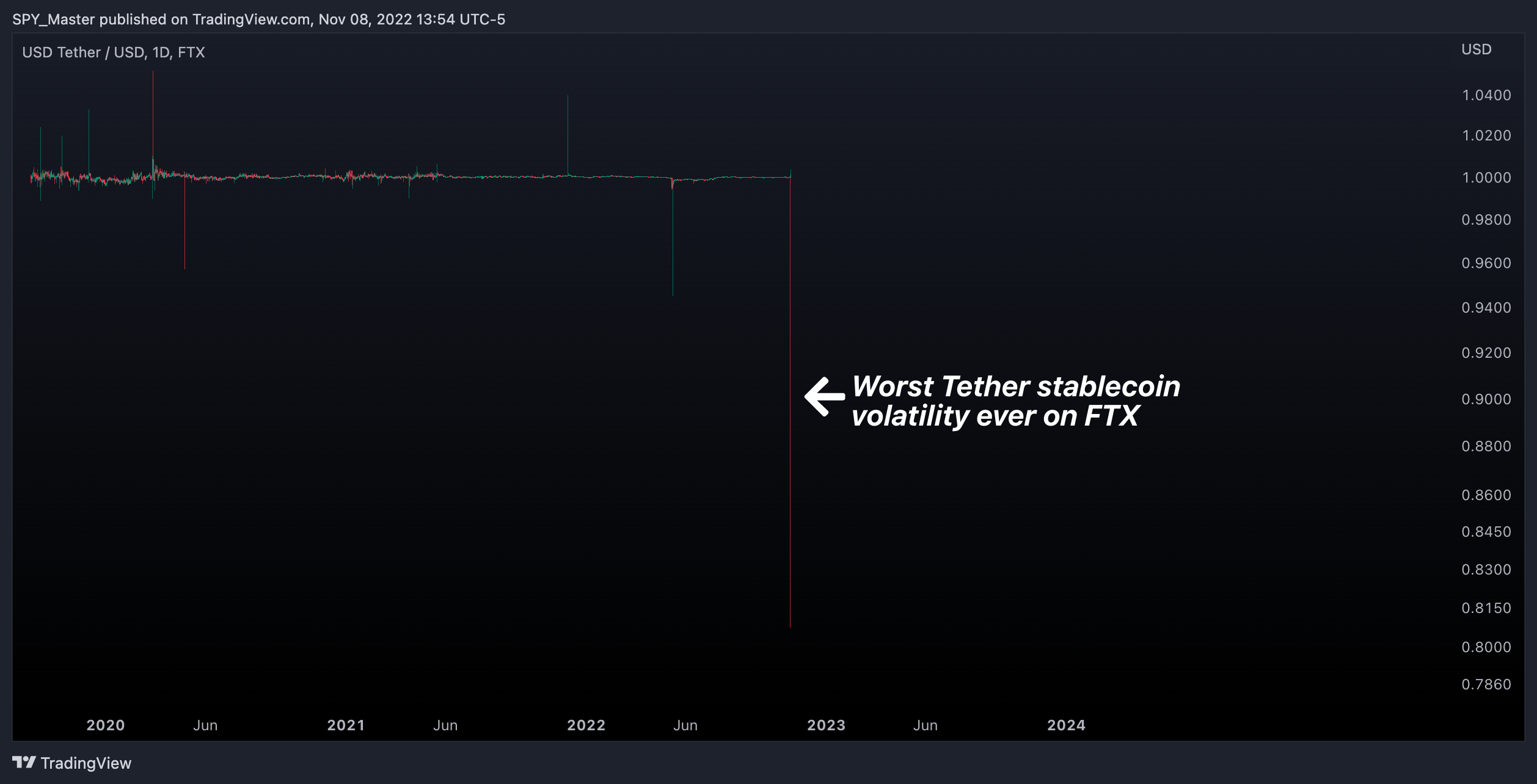Image resolution: width=1537 pixels, height=784 pixels.
Task: Click the mid-2022 downward wick candle
Action: pos(673,237)
